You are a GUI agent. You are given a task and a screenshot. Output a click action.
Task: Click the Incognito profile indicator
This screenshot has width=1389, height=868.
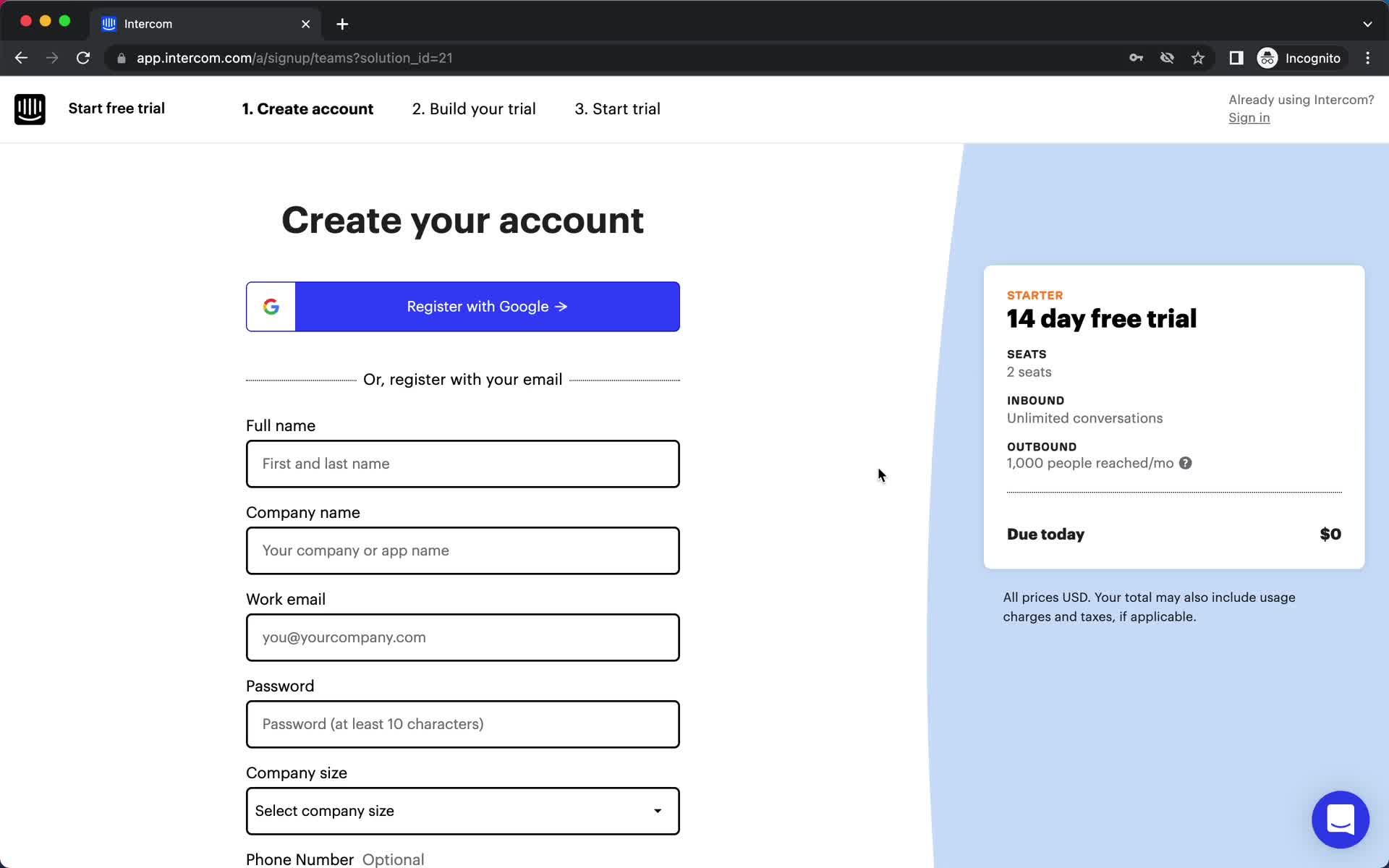[1299, 58]
